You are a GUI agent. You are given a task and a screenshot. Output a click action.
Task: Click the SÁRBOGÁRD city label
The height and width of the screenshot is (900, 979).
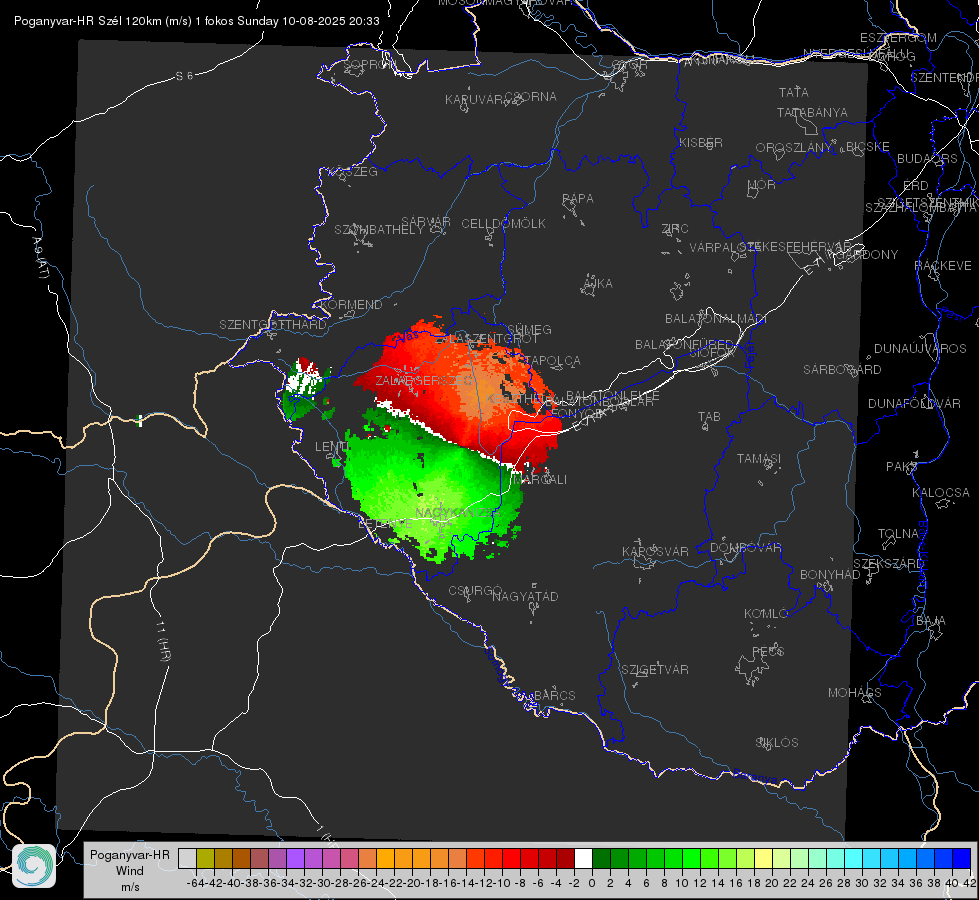coord(842,370)
